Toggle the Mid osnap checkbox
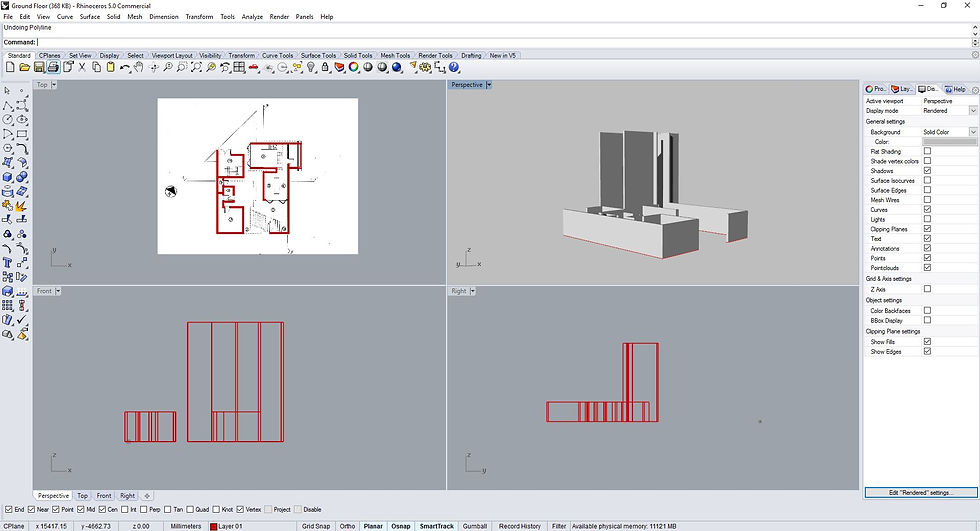The height and width of the screenshot is (531, 980). pyautogui.click(x=81, y=509)
